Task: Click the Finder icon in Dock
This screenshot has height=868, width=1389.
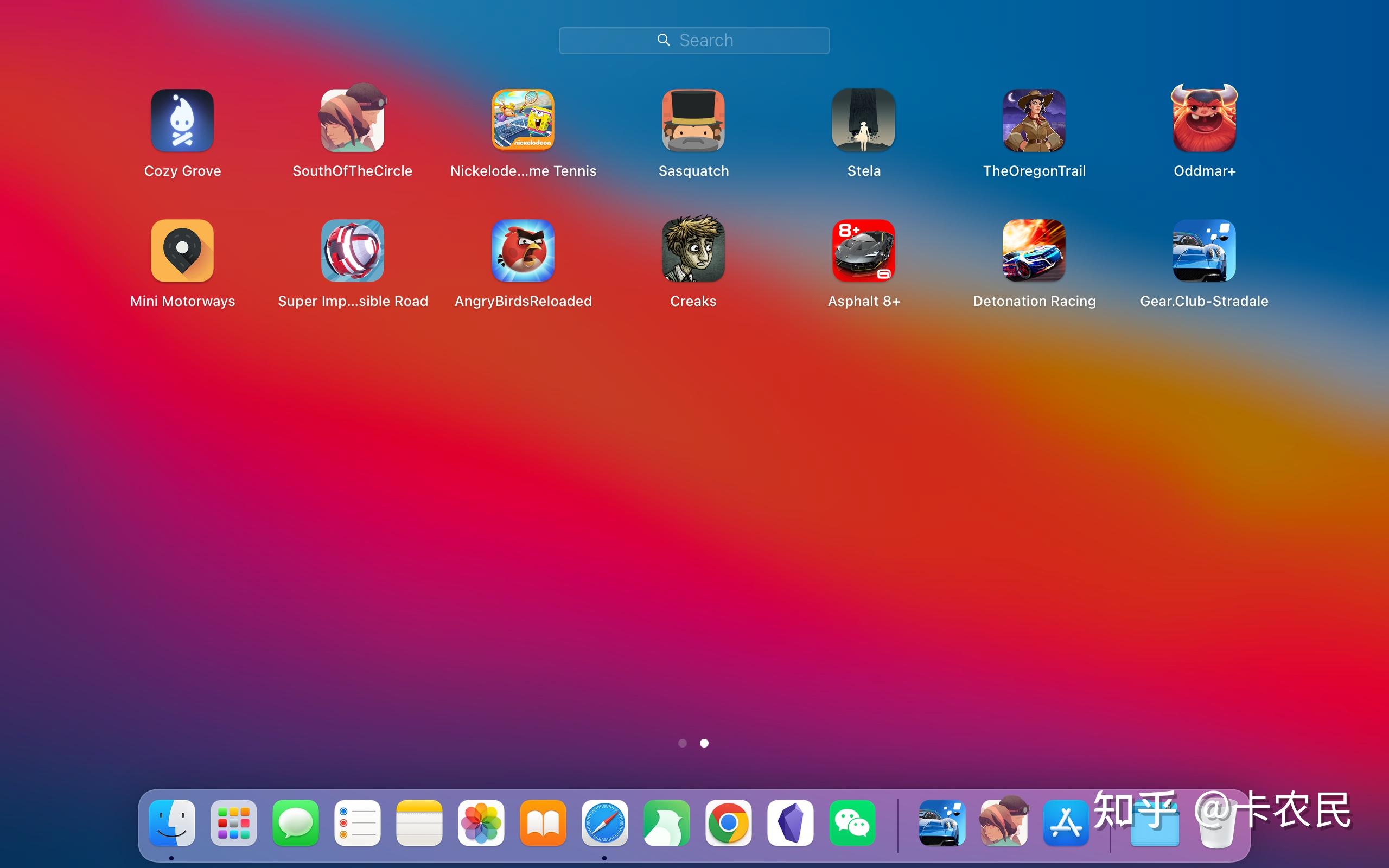Action: pyautogui.click(x=171, y=822)
